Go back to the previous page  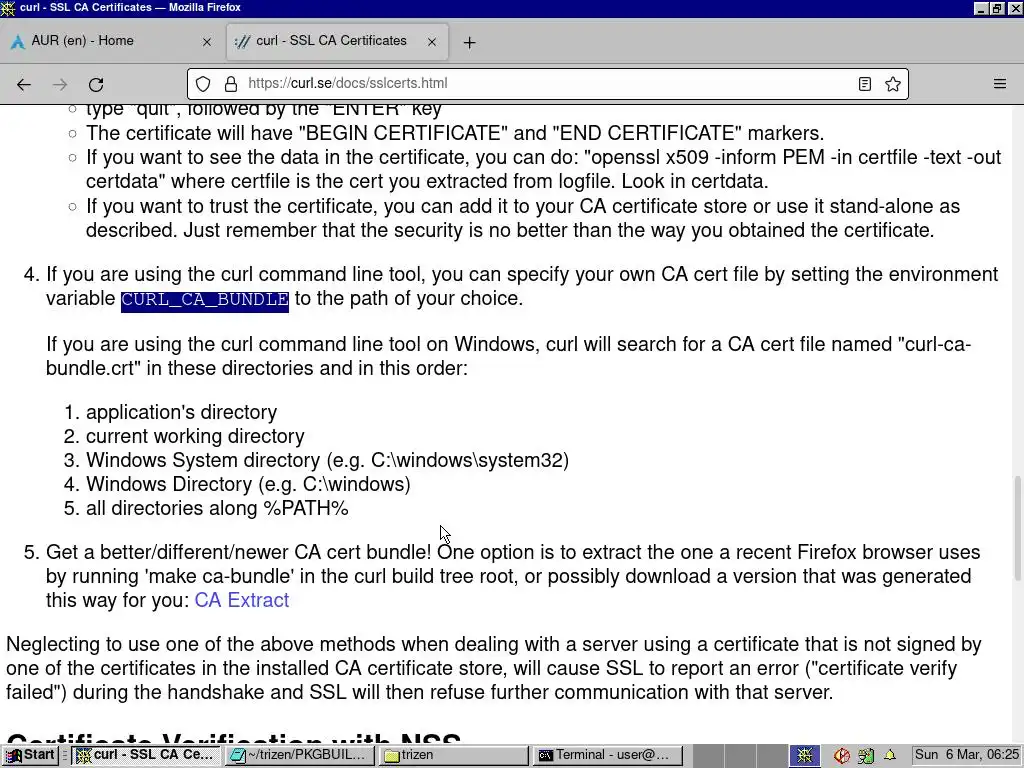[24, 84]
